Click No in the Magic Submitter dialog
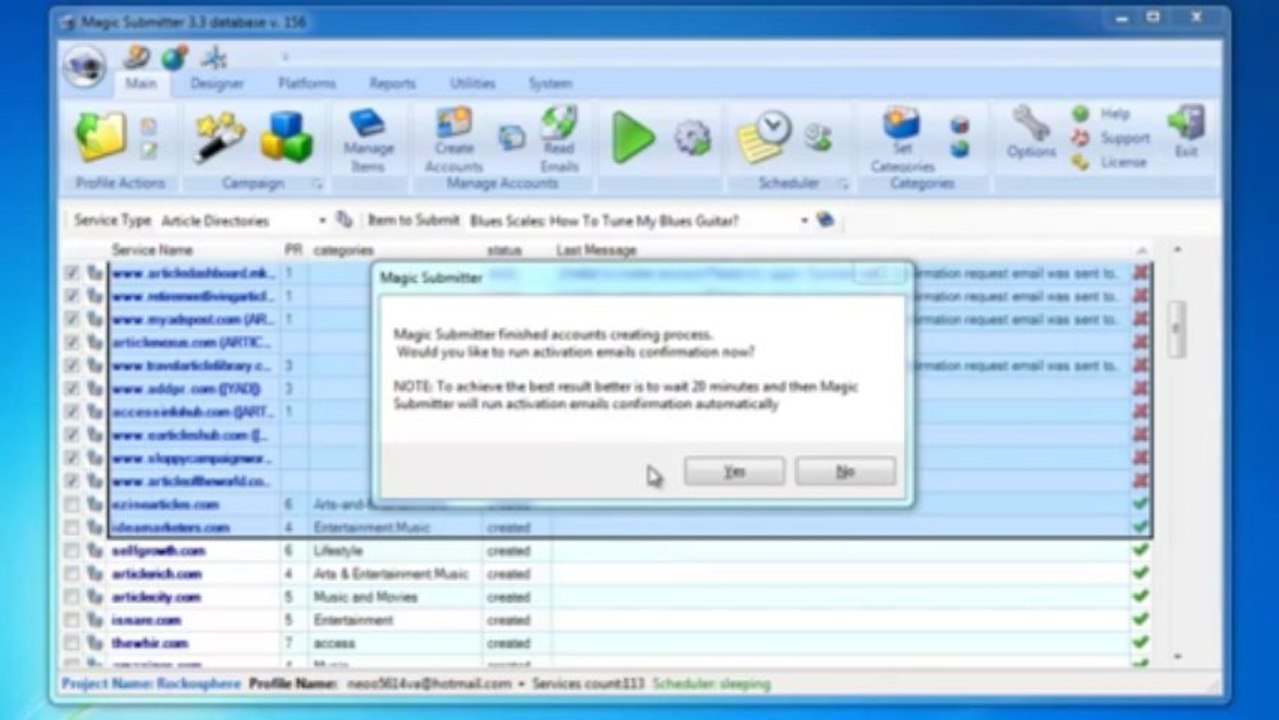Viewport: 1279px width, 720px height. (x=845, y=471)
